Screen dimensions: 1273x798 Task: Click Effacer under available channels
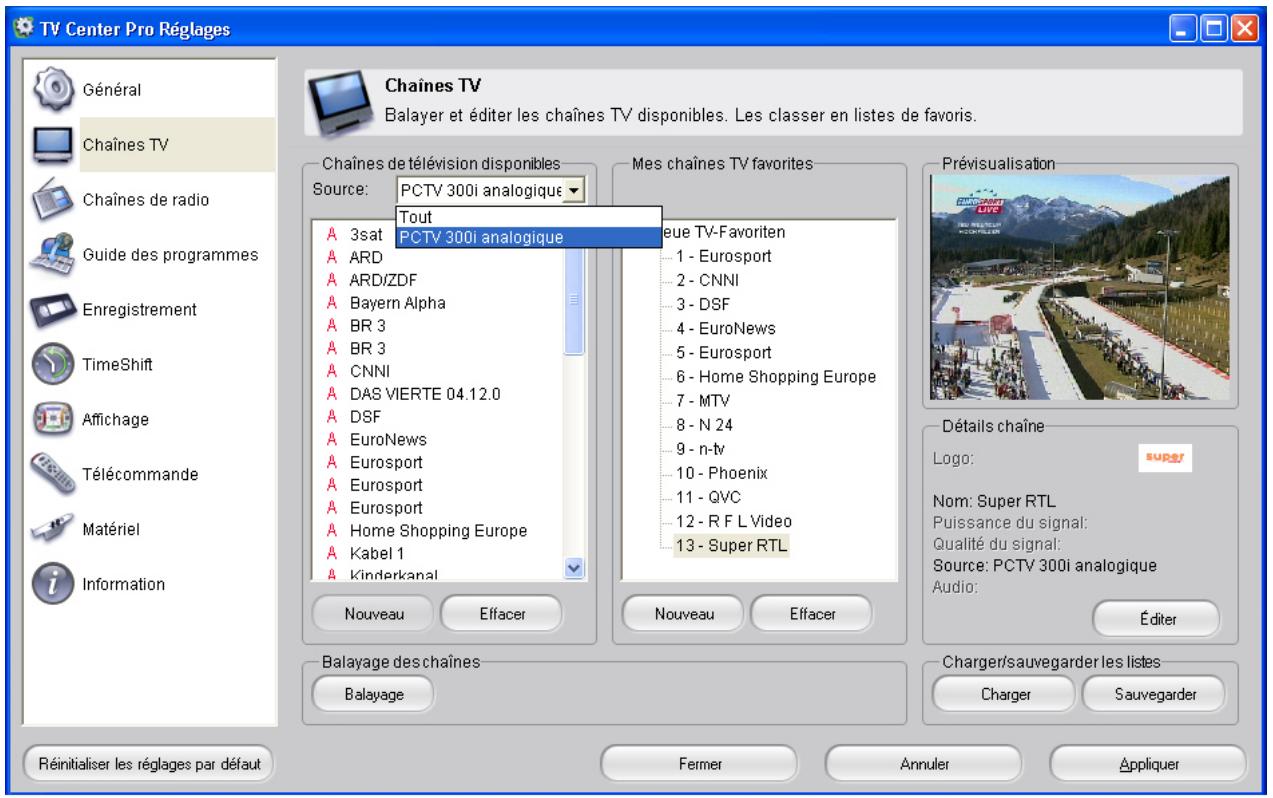501,614
